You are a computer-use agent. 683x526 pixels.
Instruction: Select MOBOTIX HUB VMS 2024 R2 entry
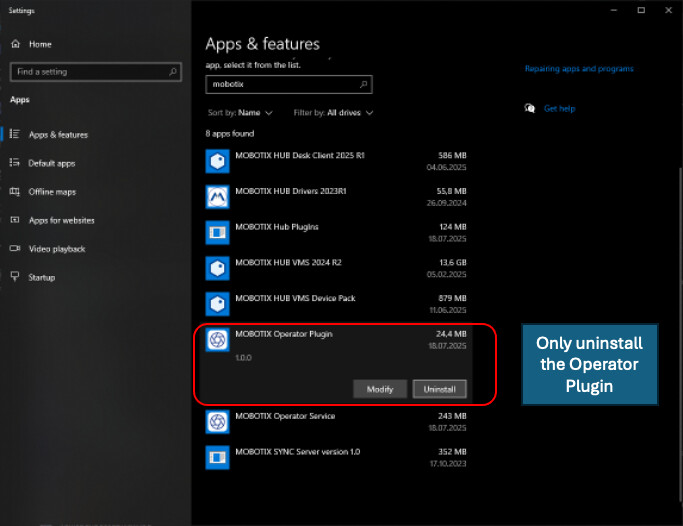pyautogui.click(x=336, y=268)
